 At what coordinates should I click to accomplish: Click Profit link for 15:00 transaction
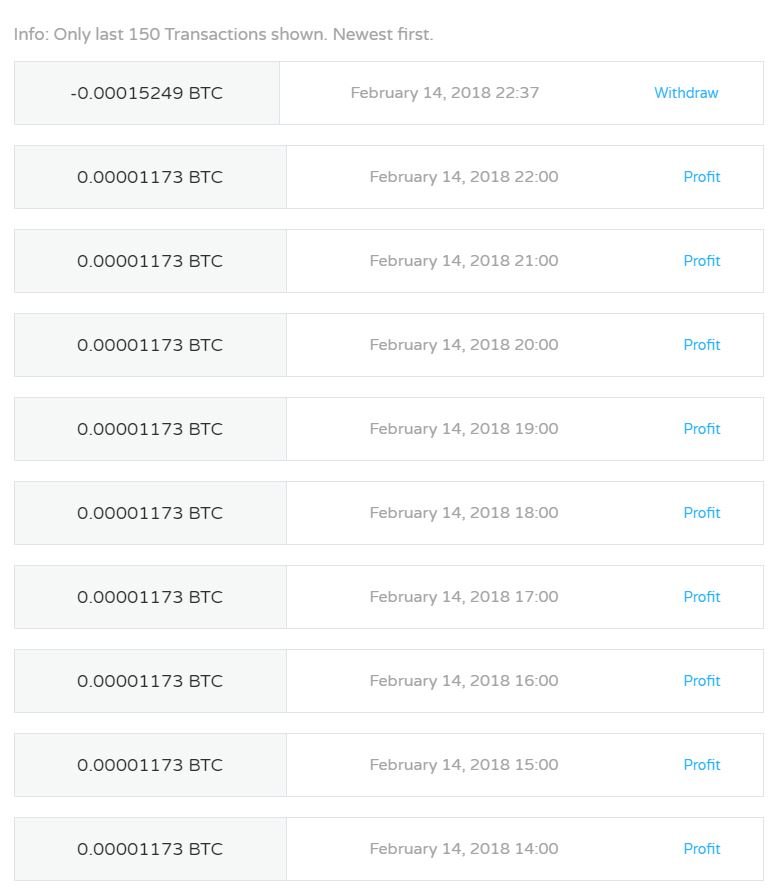tap(701, 765)
